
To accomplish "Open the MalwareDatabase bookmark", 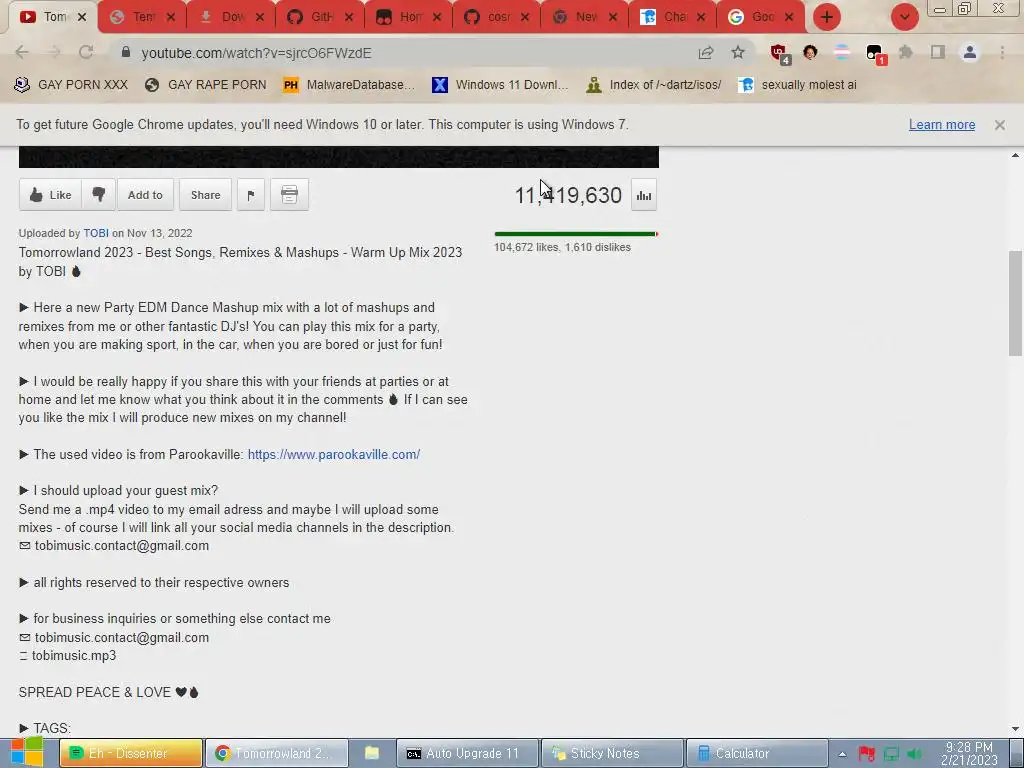I will click(349, 85).
